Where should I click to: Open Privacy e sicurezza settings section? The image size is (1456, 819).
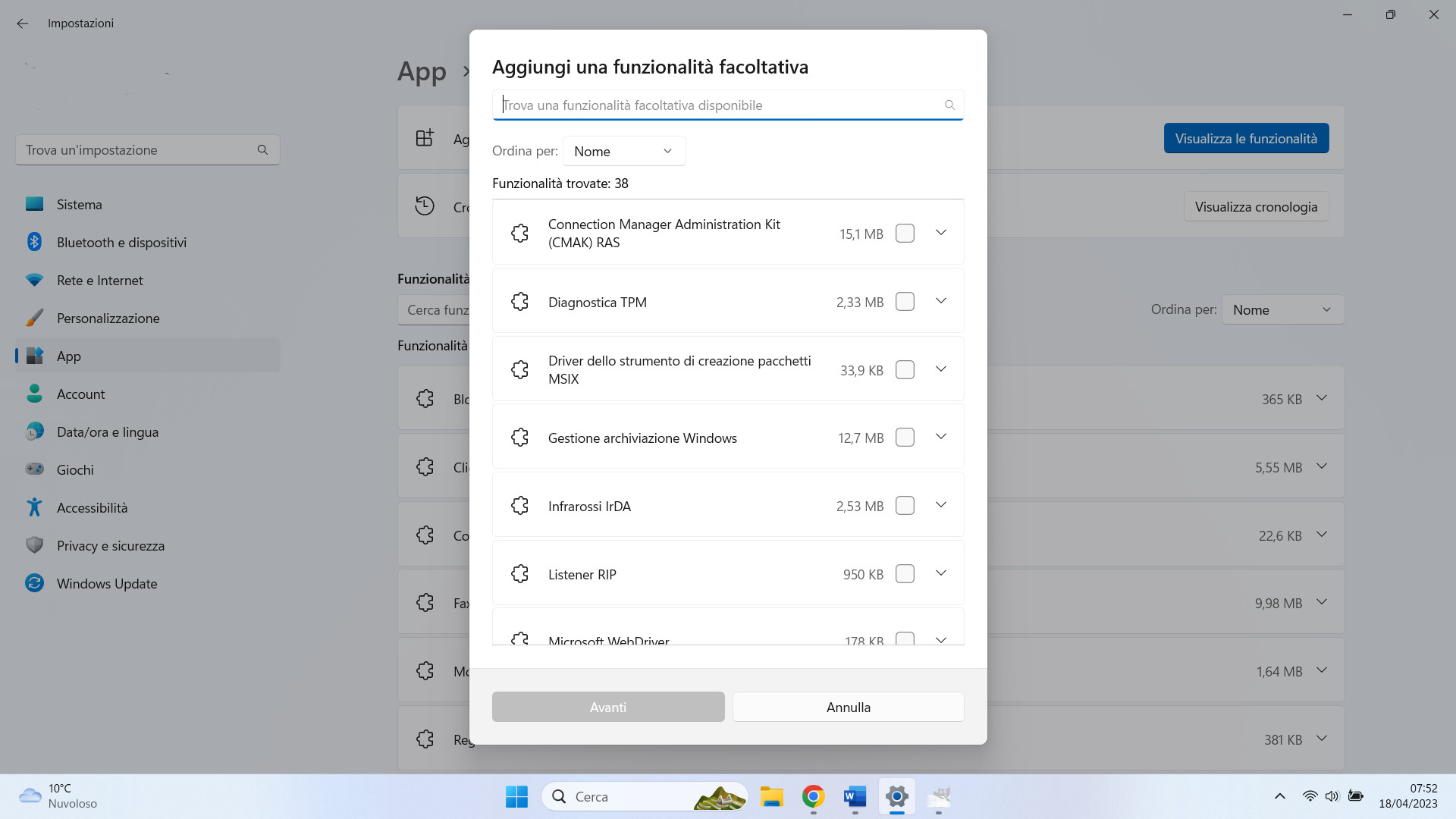tap(111, 545)
